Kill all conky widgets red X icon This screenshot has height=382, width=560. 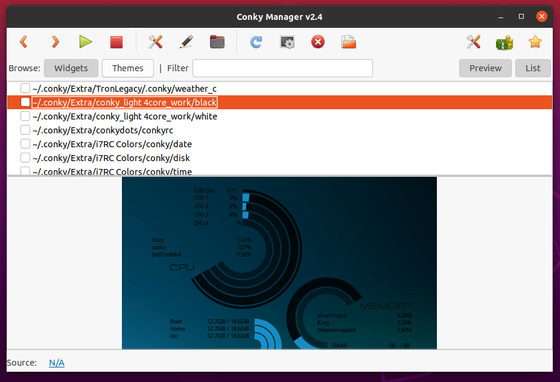point(318,42)
